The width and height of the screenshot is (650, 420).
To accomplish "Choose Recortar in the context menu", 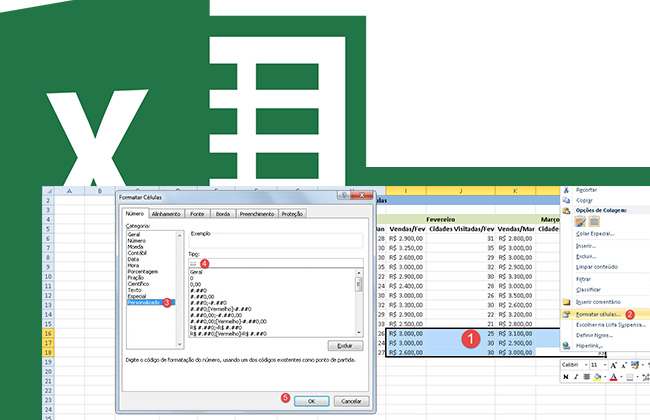I will pos(586,190).
